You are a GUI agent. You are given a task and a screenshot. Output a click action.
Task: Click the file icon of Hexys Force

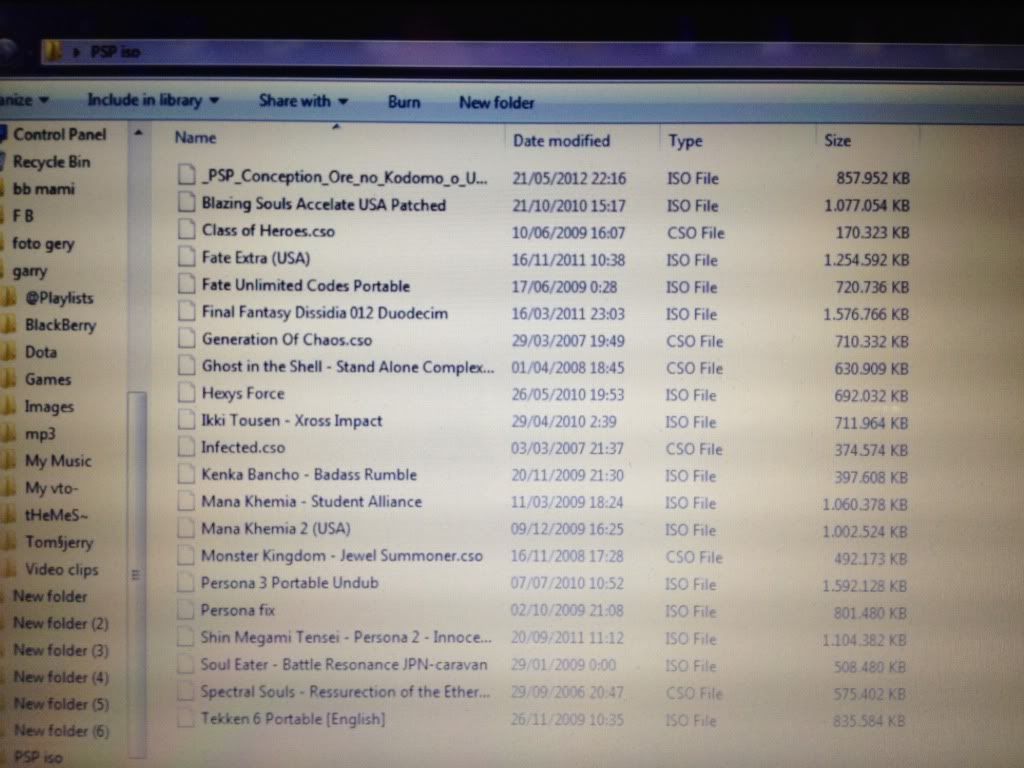point(187,392)
